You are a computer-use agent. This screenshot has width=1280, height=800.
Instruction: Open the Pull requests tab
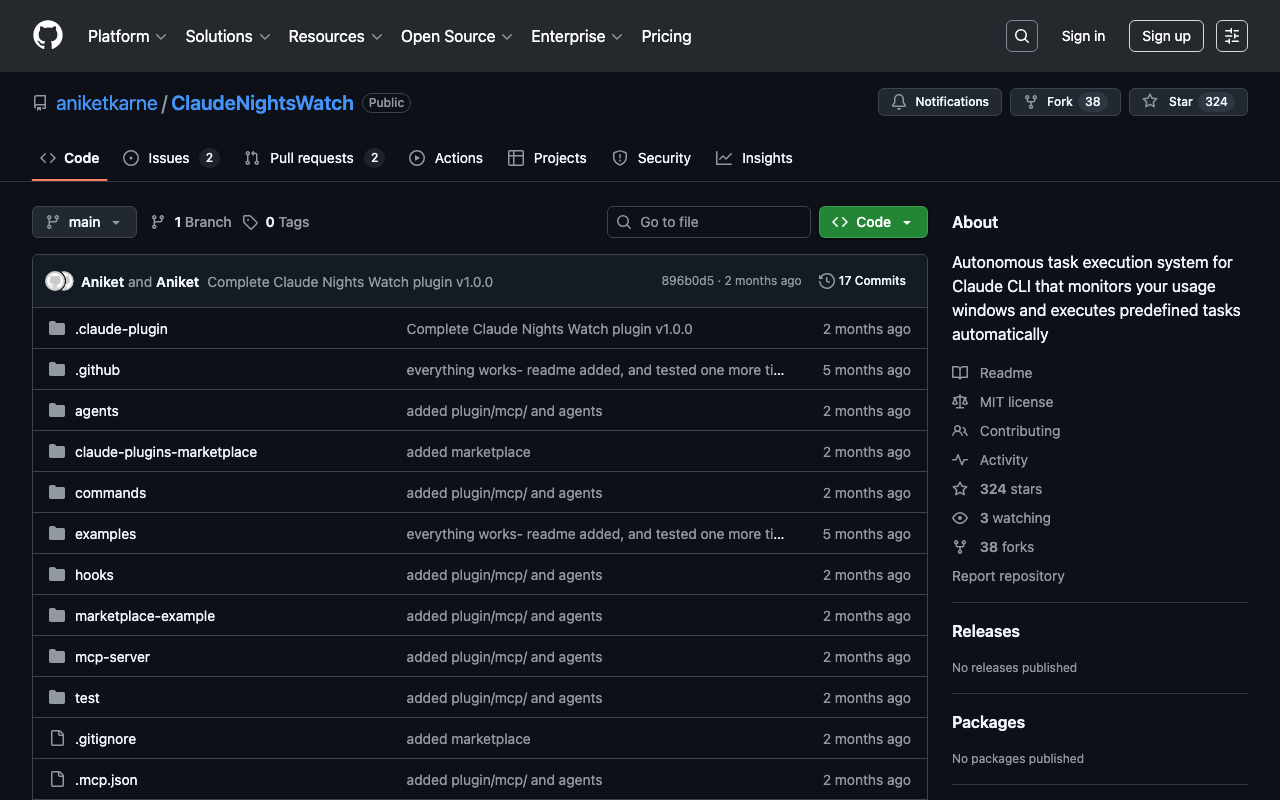[313, 158]
